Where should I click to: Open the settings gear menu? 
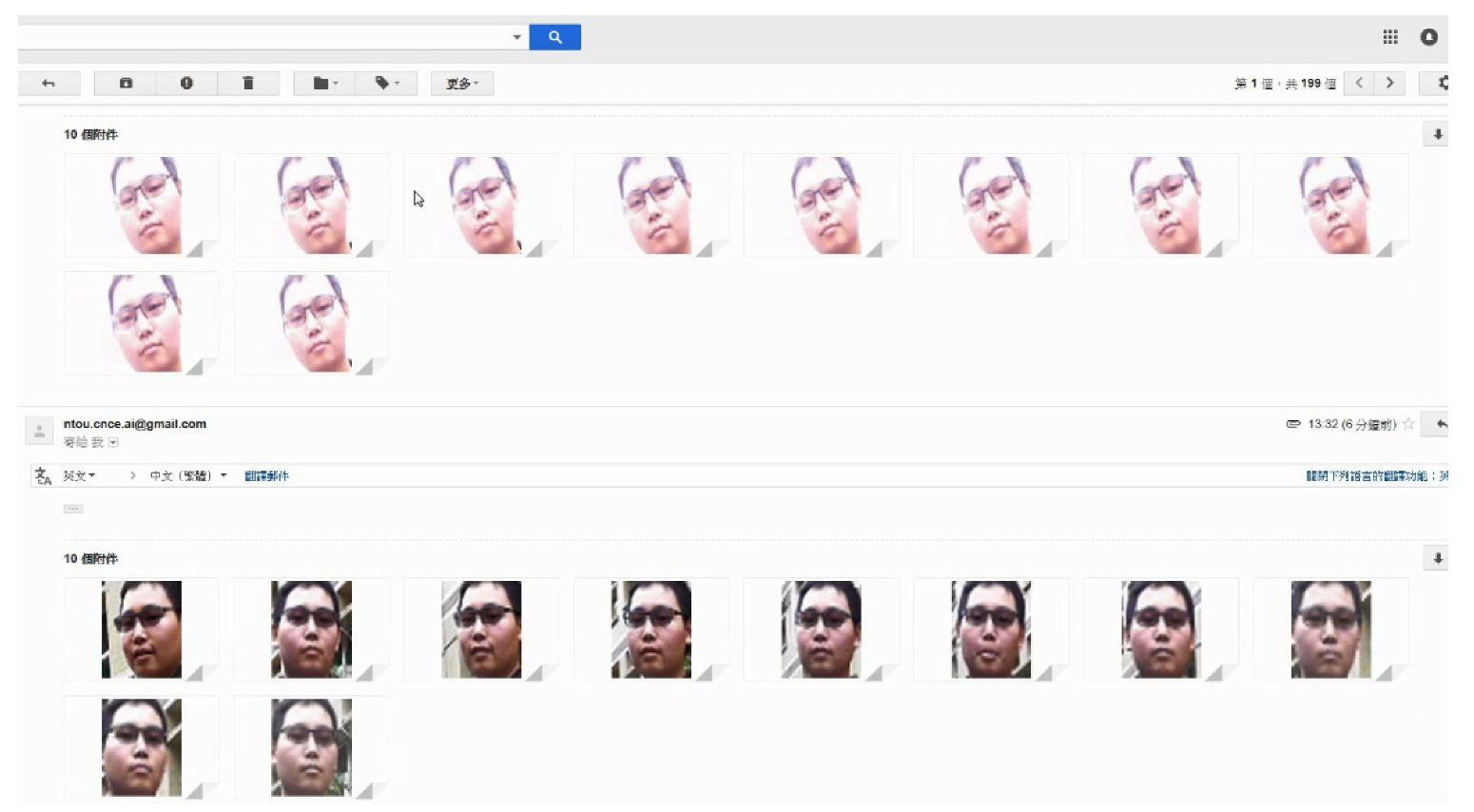pyautogui.click(x=1442, y=84)
